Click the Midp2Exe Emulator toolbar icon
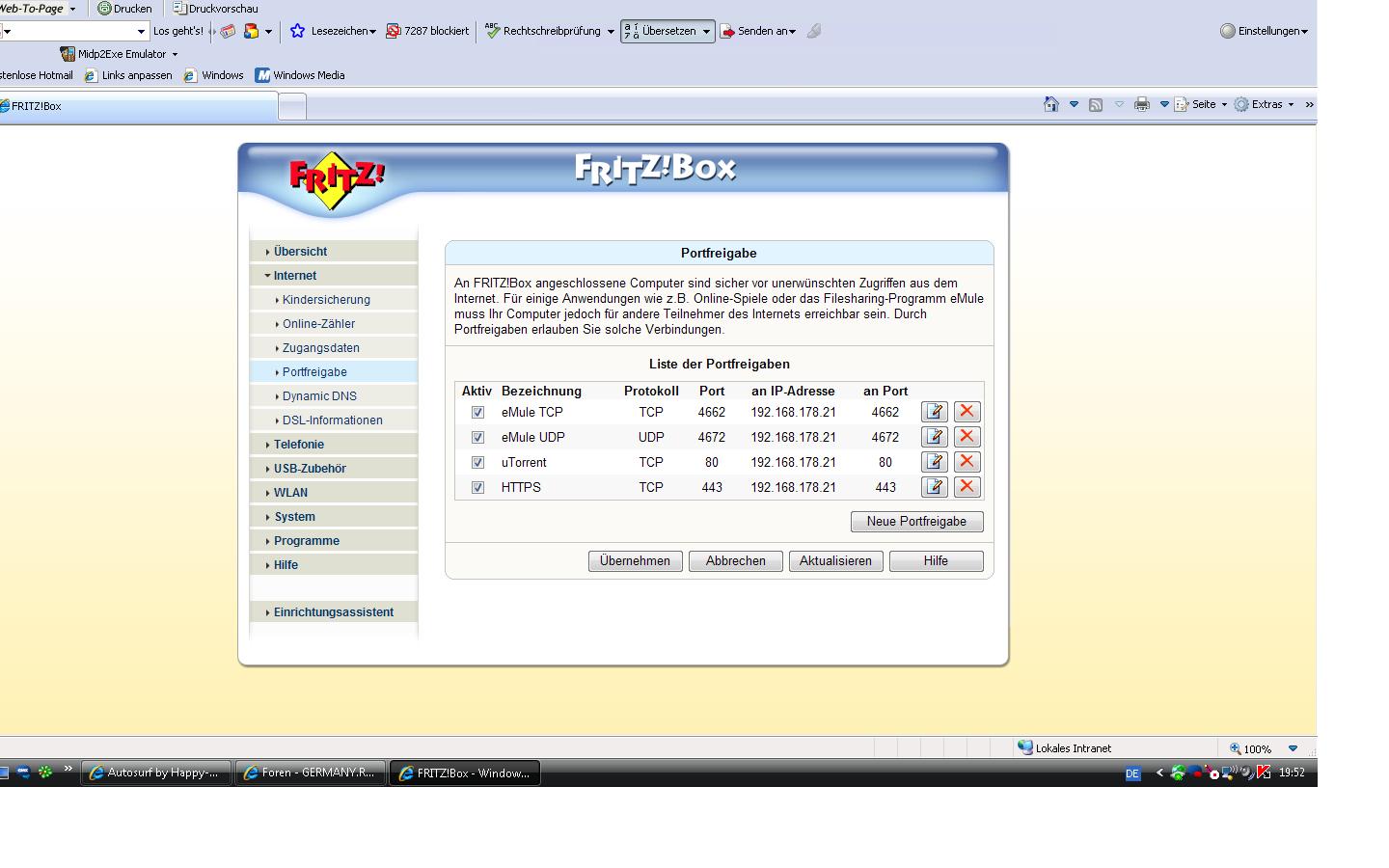This screenshot has height=868, width=1389. (x=68, y=54)
